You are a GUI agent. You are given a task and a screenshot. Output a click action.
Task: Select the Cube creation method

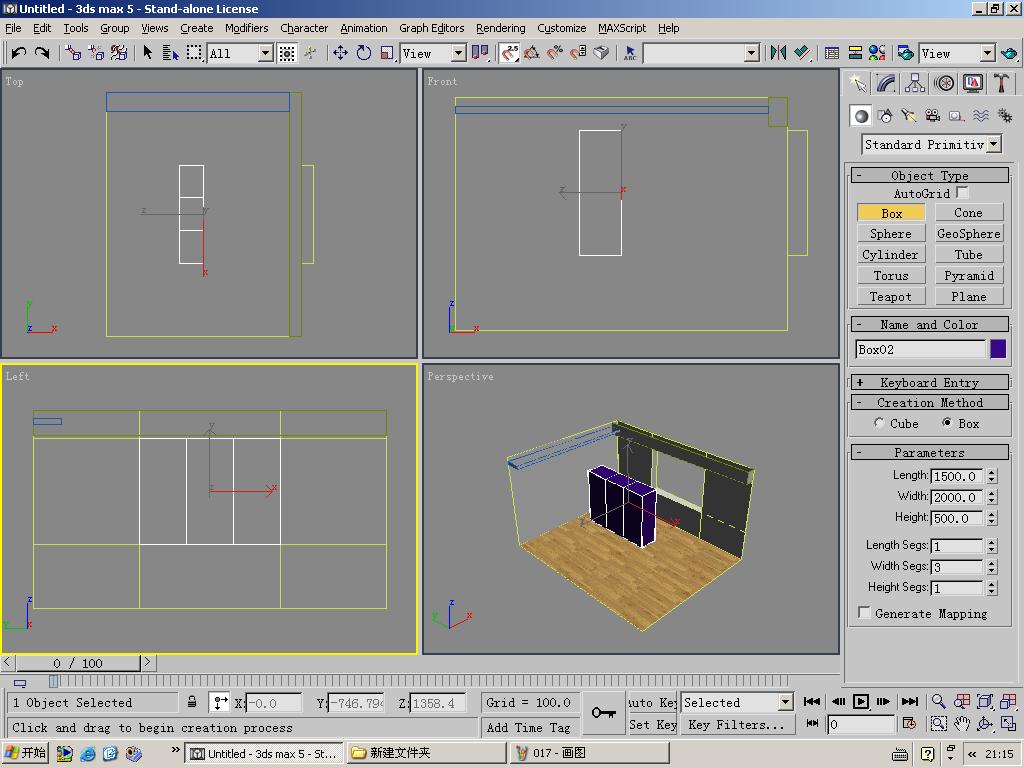point(880,424)
